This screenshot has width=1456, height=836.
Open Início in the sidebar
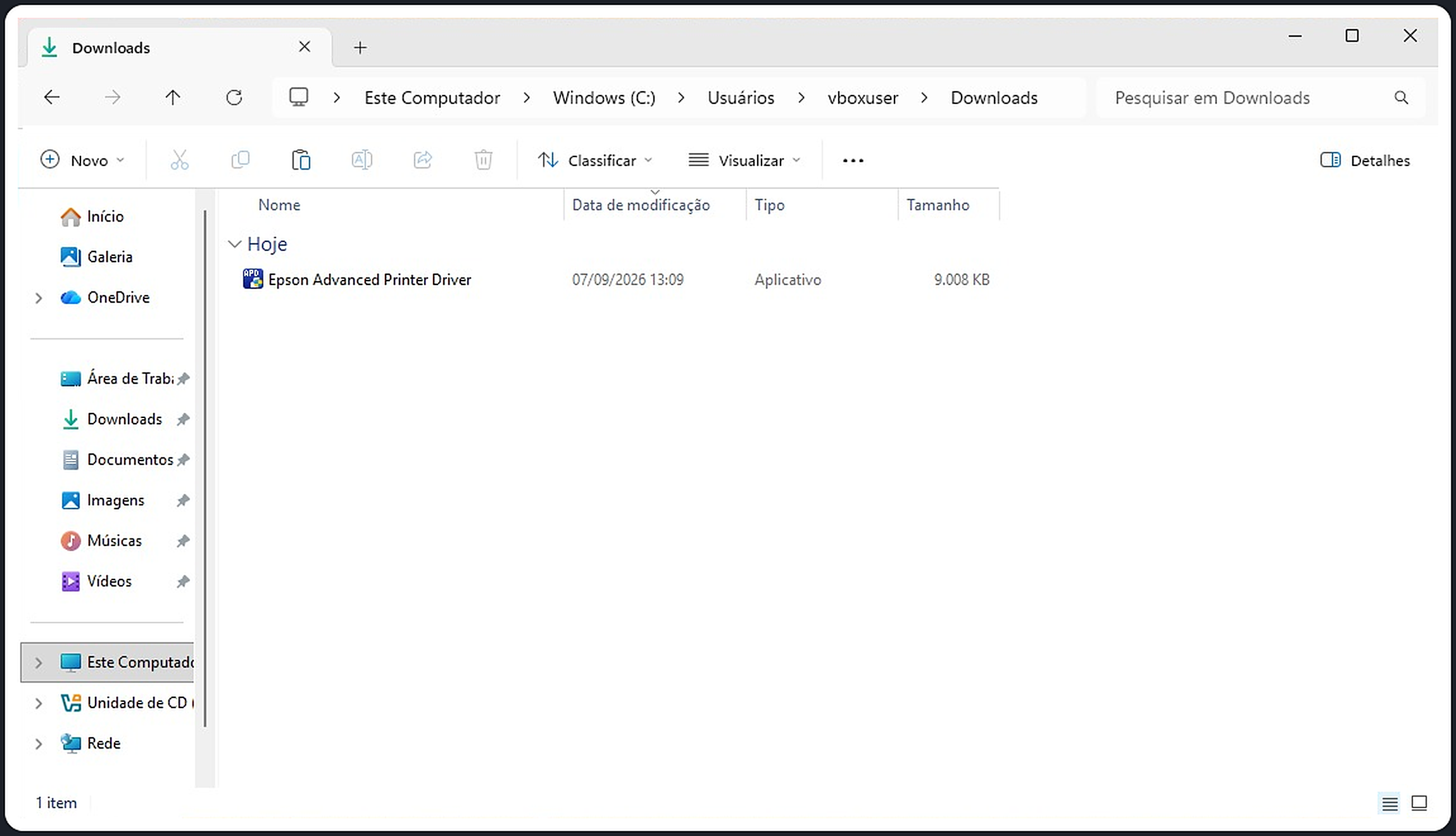[x=92, y=217]
